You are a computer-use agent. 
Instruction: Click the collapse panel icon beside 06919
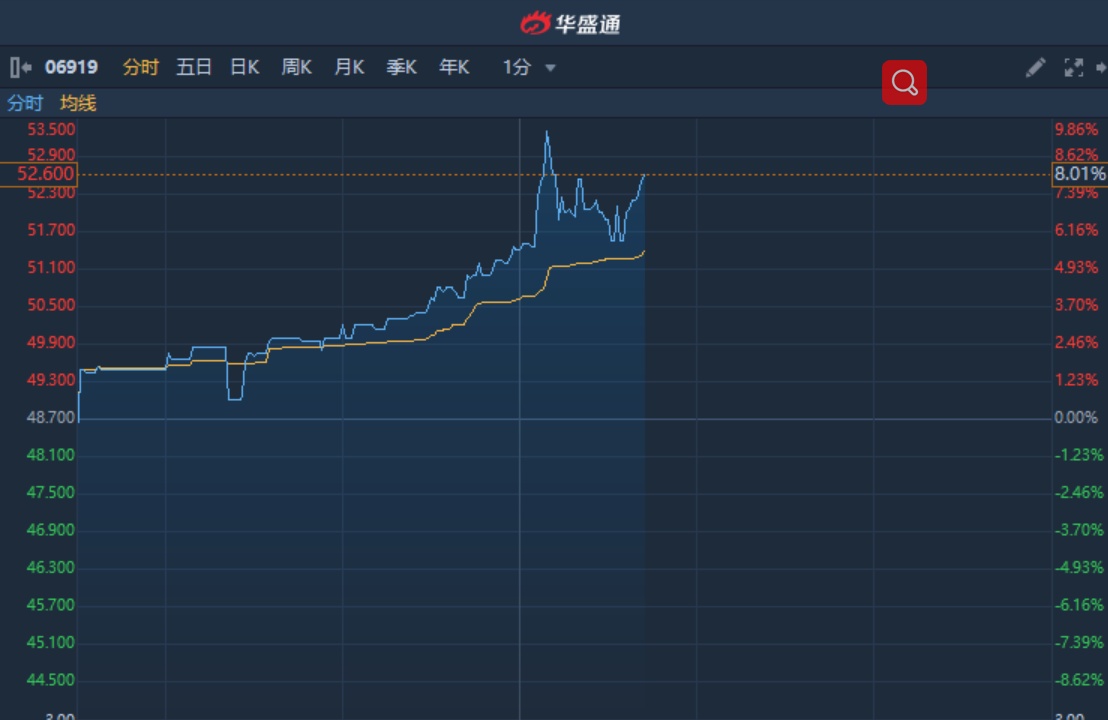click(x=20, y=67)
